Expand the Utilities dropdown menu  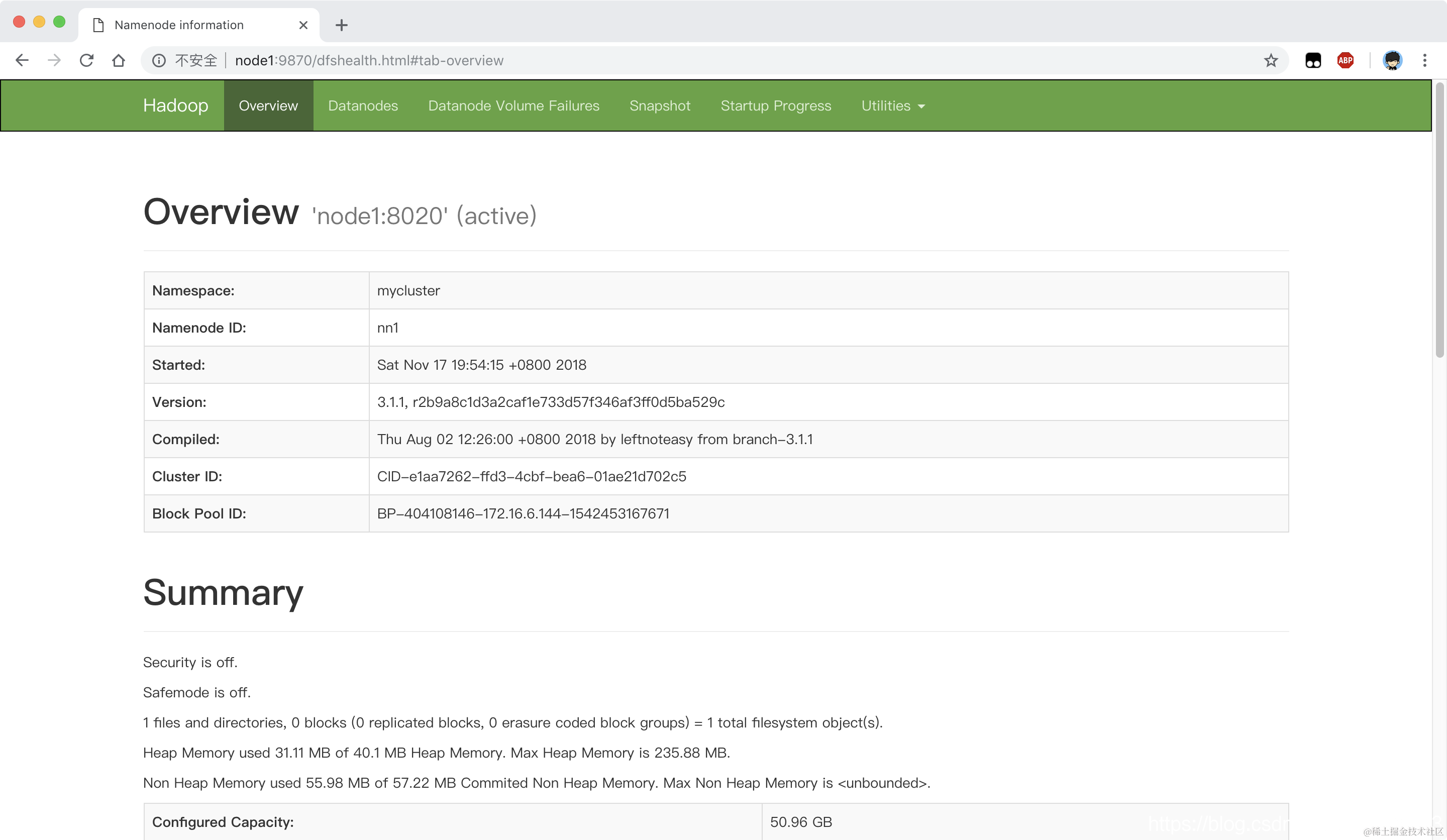pos(893,106)
